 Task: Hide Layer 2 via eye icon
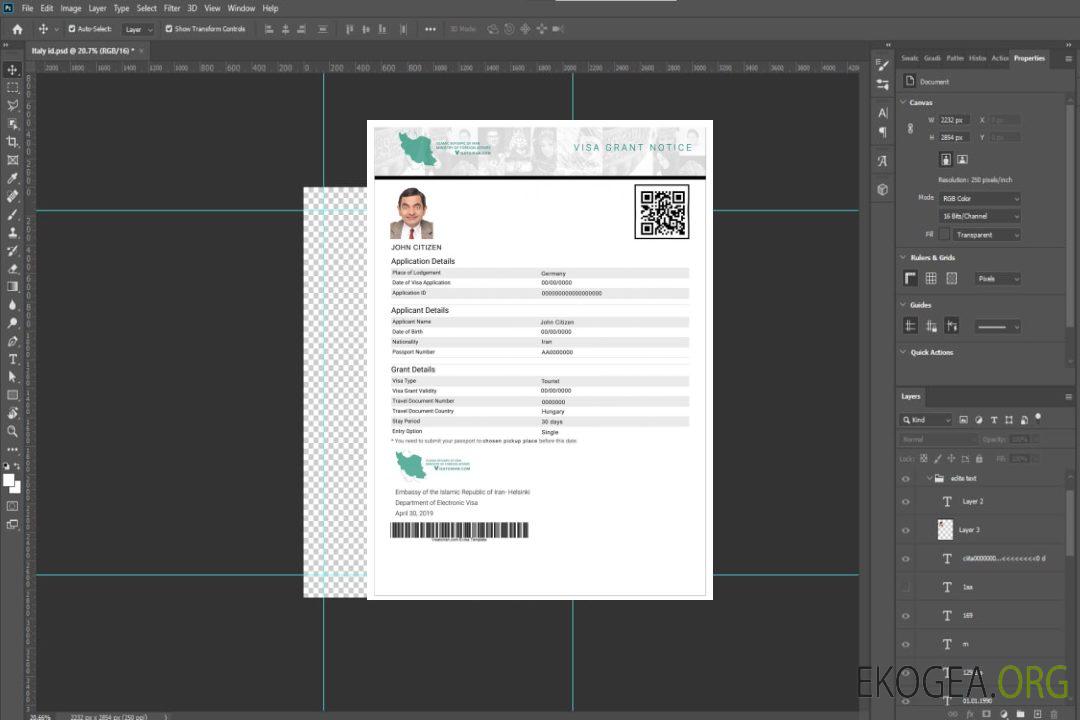tap(906, 502)
